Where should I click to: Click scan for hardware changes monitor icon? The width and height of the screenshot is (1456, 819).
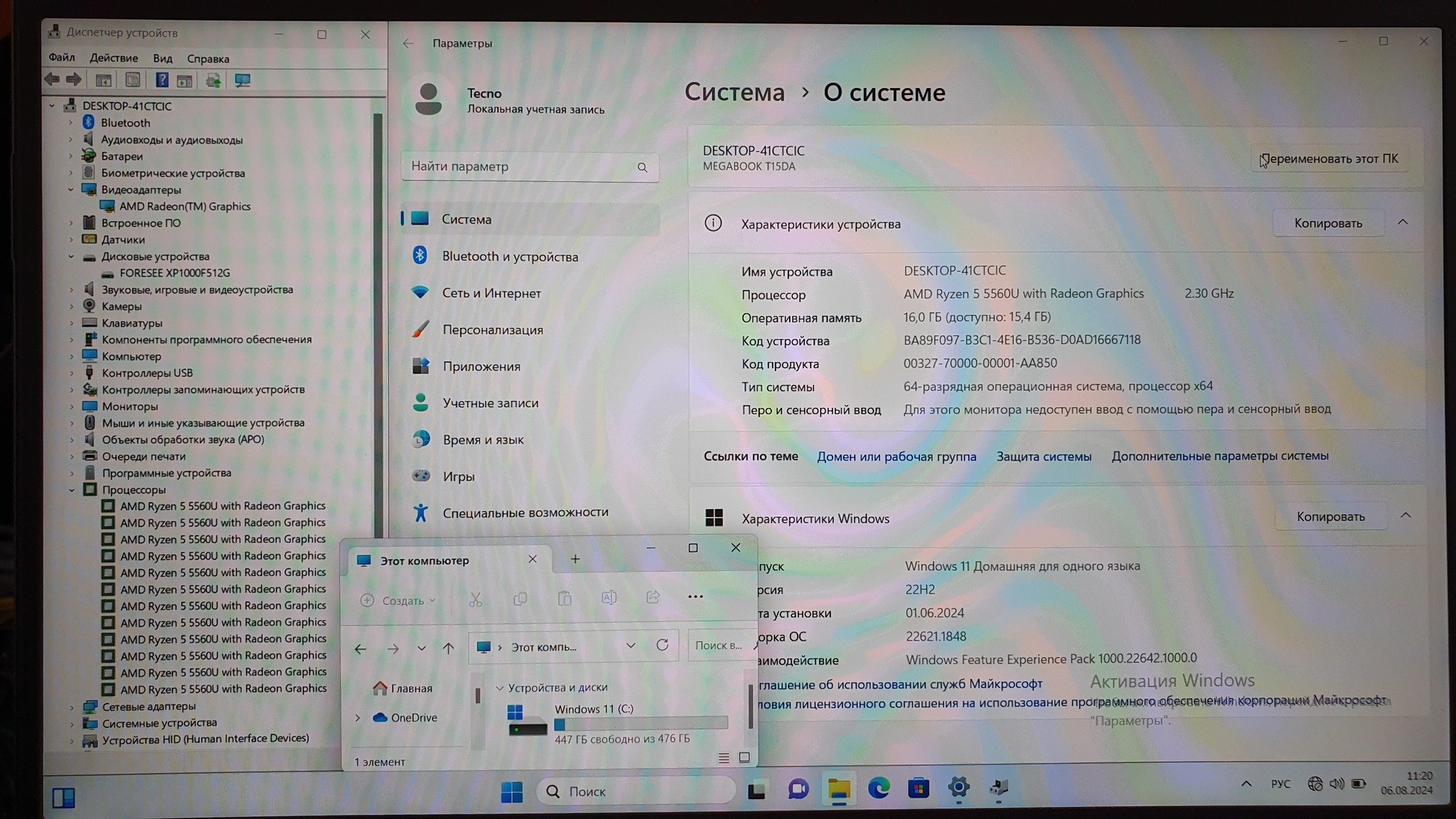(242, 80)
